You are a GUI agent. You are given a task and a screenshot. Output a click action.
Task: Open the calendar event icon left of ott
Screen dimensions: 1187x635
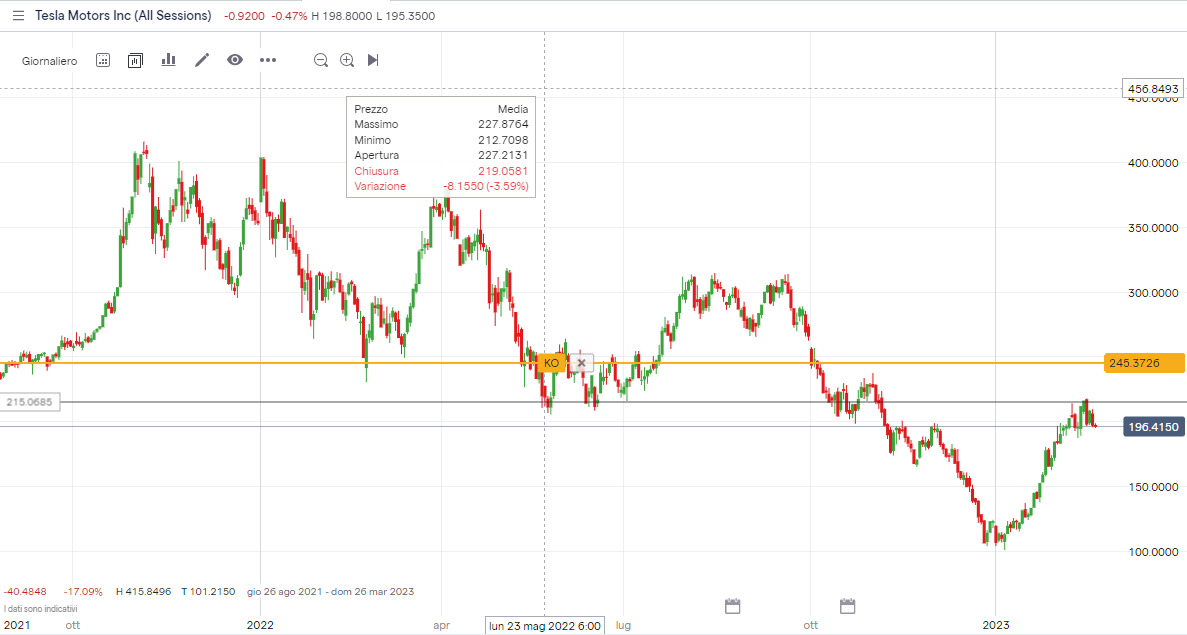coord(732,605)
